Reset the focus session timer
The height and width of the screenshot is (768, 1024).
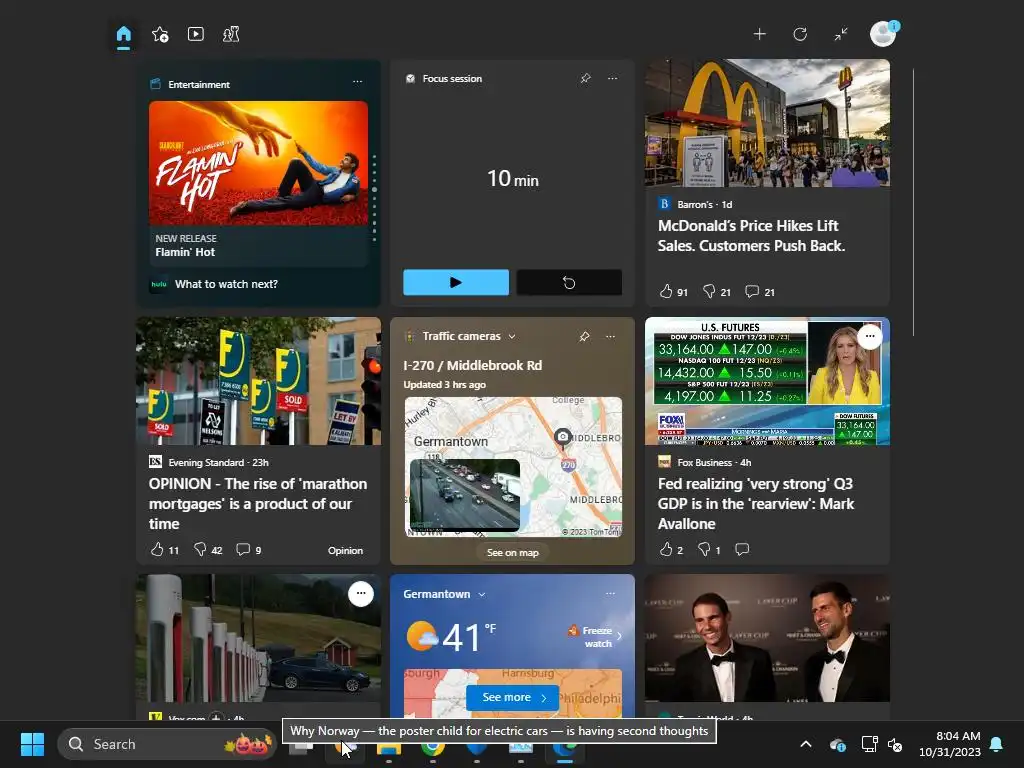569,282
